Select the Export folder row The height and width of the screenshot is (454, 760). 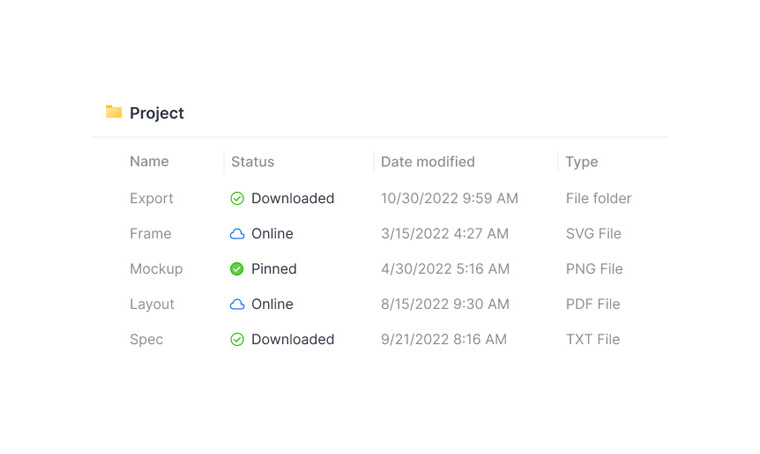[151, 199]
